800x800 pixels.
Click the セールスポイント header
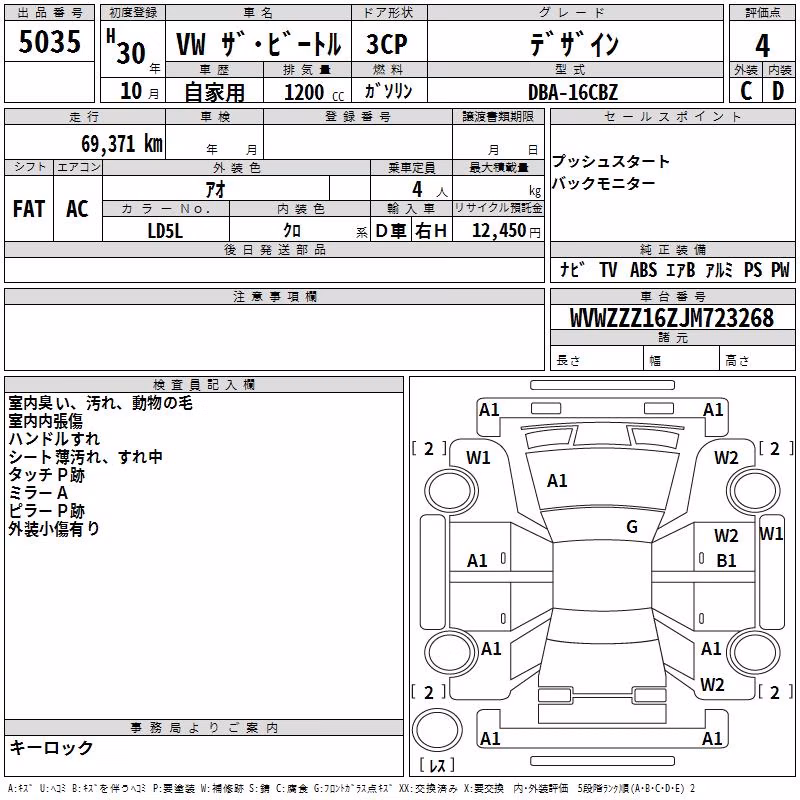coord(672,116)
